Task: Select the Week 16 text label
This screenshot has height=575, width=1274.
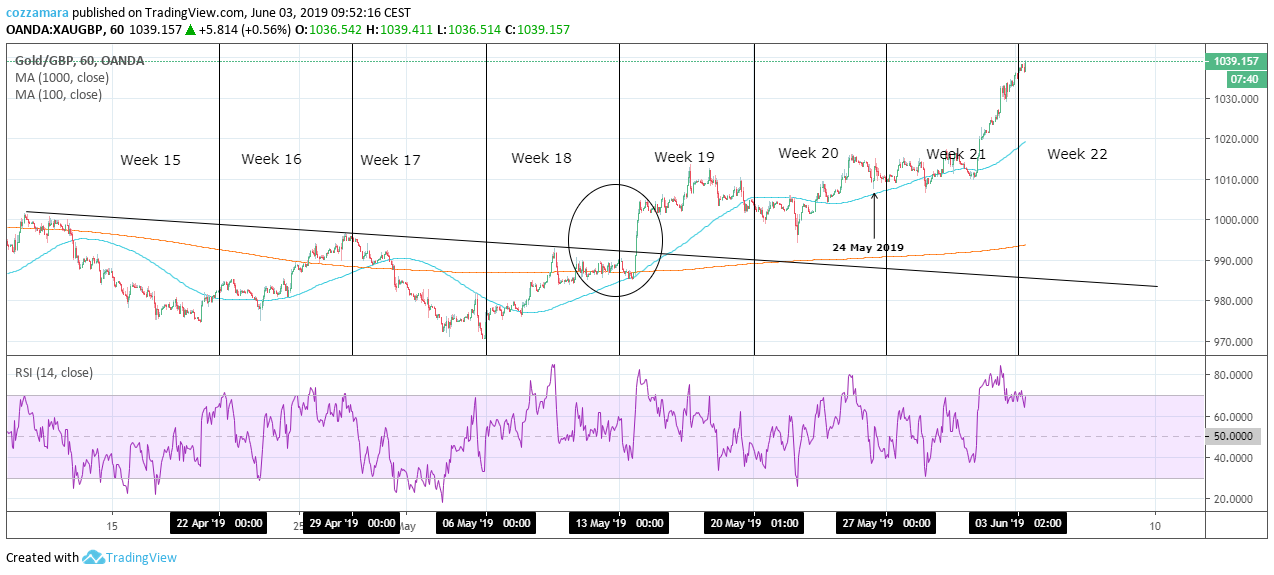Action: 271,159
